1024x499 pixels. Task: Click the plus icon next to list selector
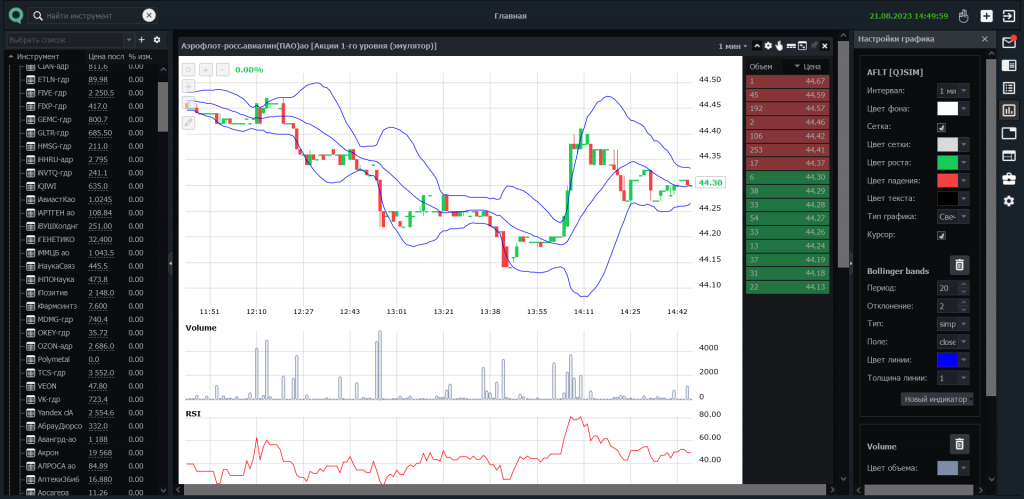pos(141,39)
